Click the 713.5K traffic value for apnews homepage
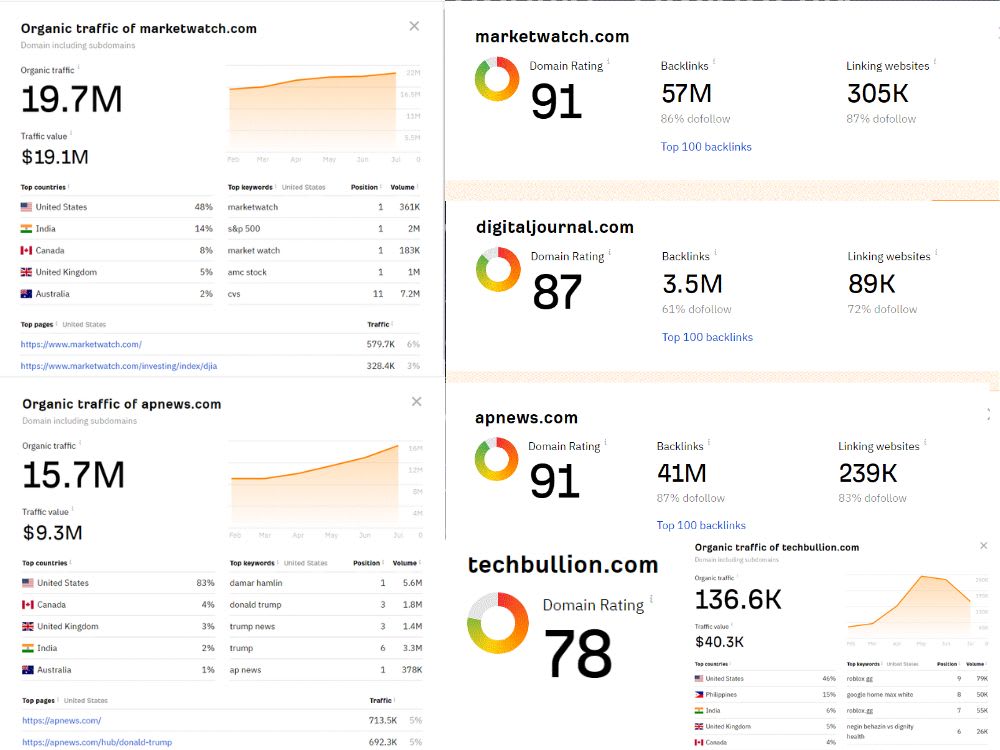Screen dimensions: 1000x750 tap(383, 721)
